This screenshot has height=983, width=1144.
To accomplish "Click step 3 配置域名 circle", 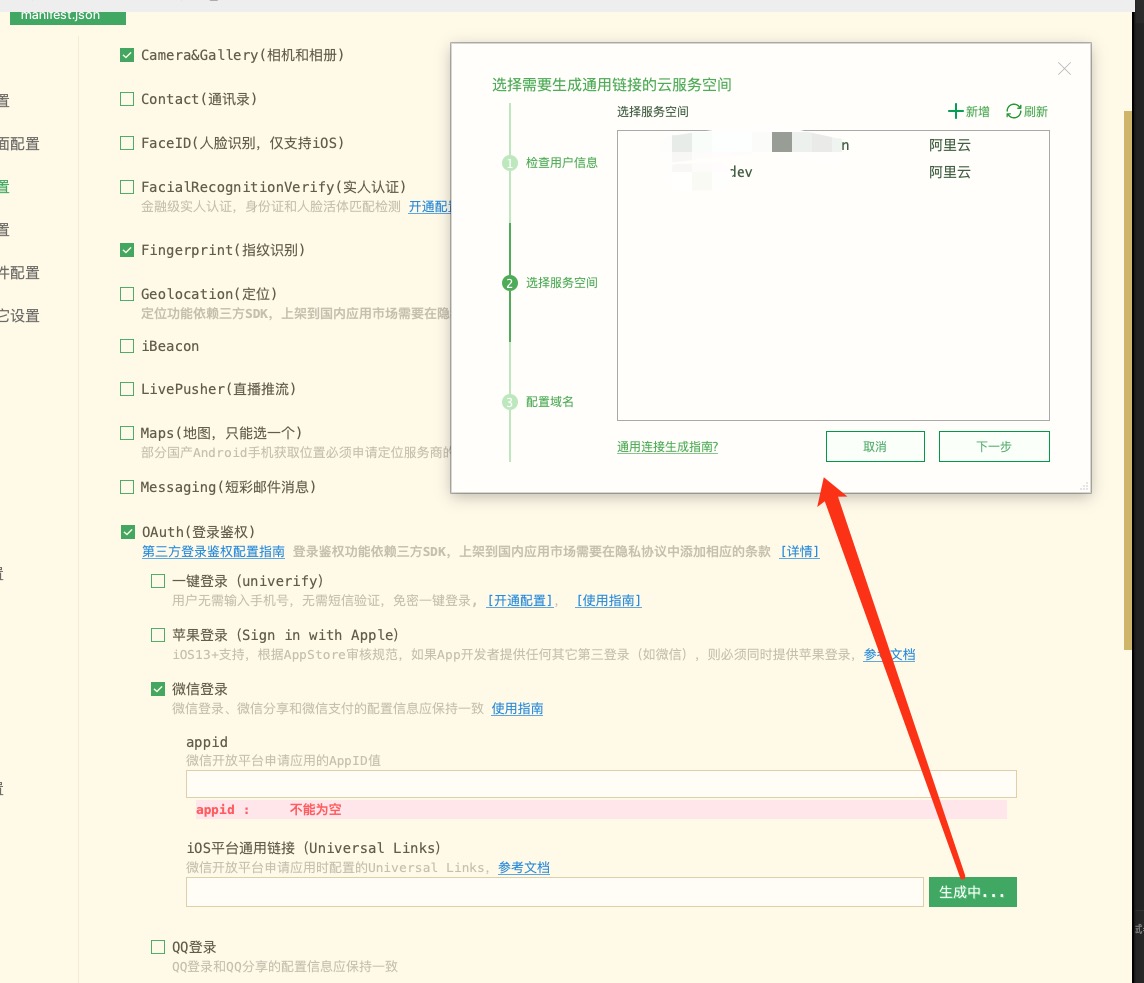I will tap(510, 402).
